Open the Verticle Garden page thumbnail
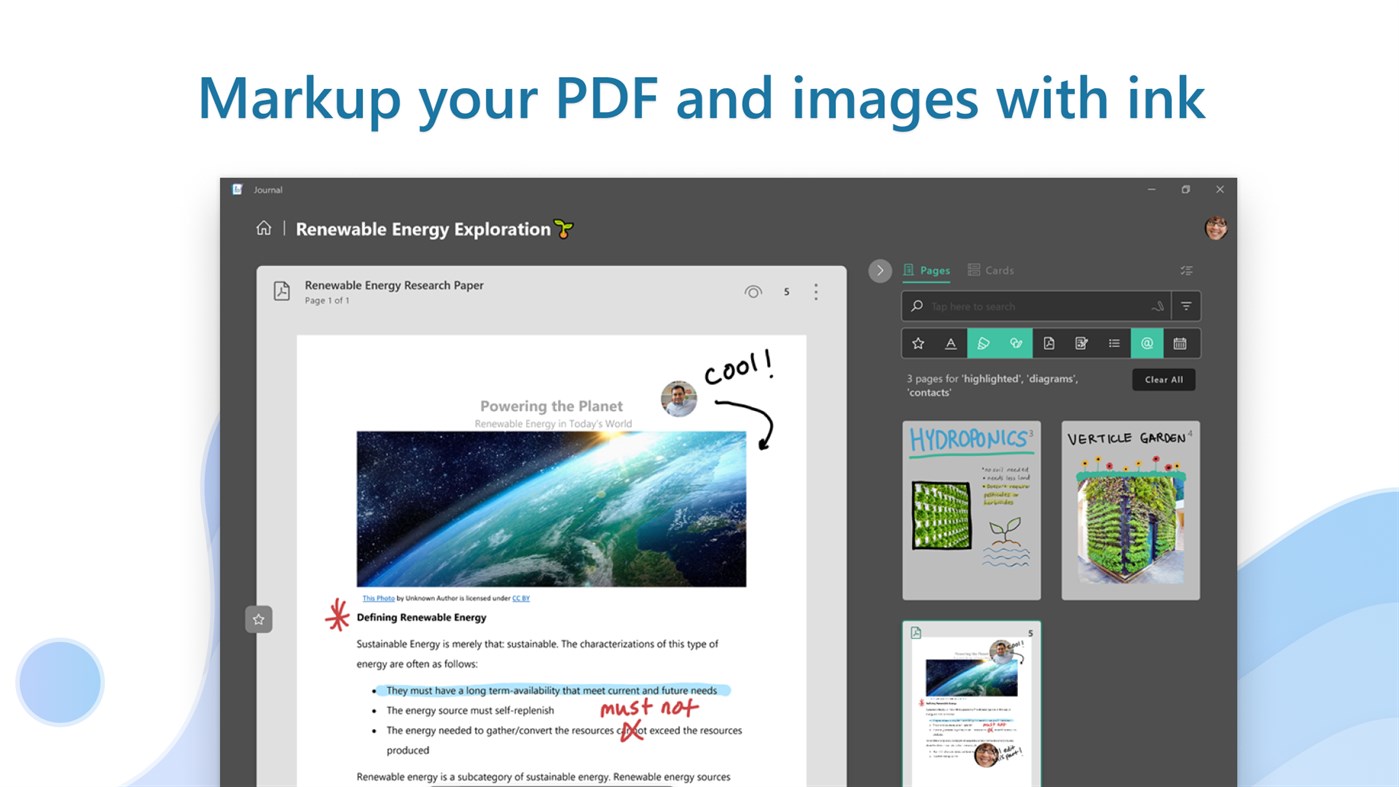 point(1130,510)
